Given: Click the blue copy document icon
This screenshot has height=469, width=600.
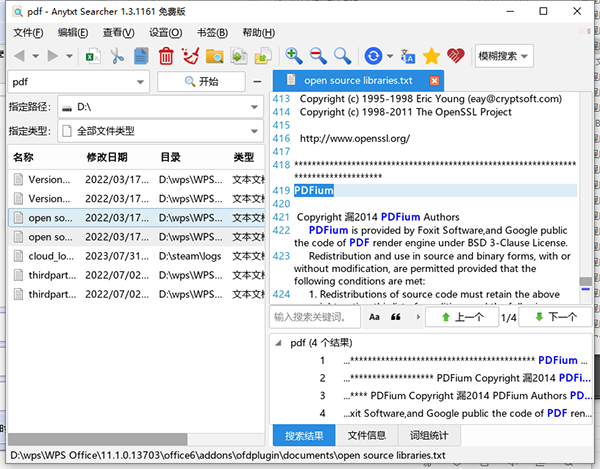Looking at the screenshot, I should (x=141, y=56).
